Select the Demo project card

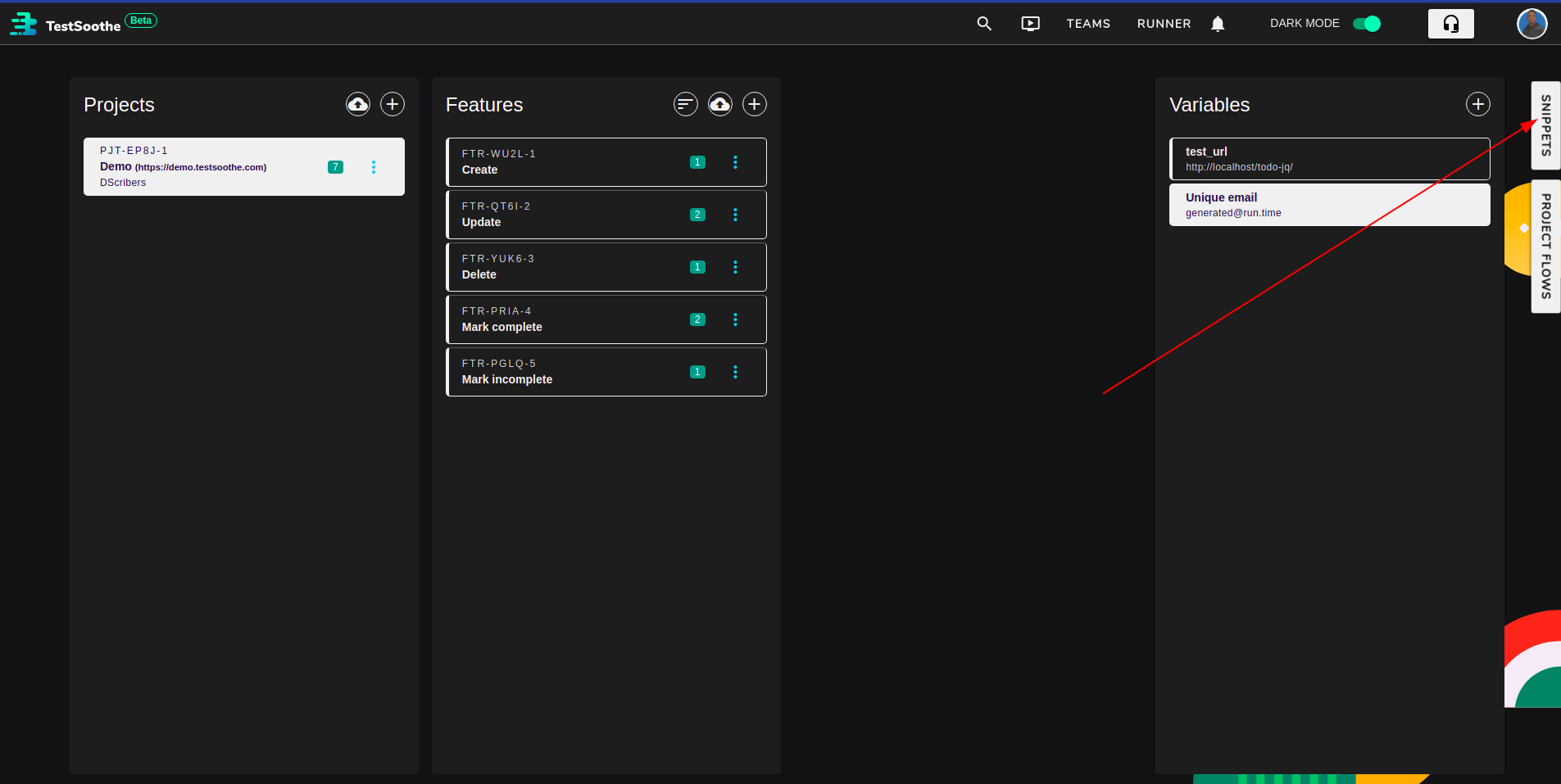coord(244,166)
